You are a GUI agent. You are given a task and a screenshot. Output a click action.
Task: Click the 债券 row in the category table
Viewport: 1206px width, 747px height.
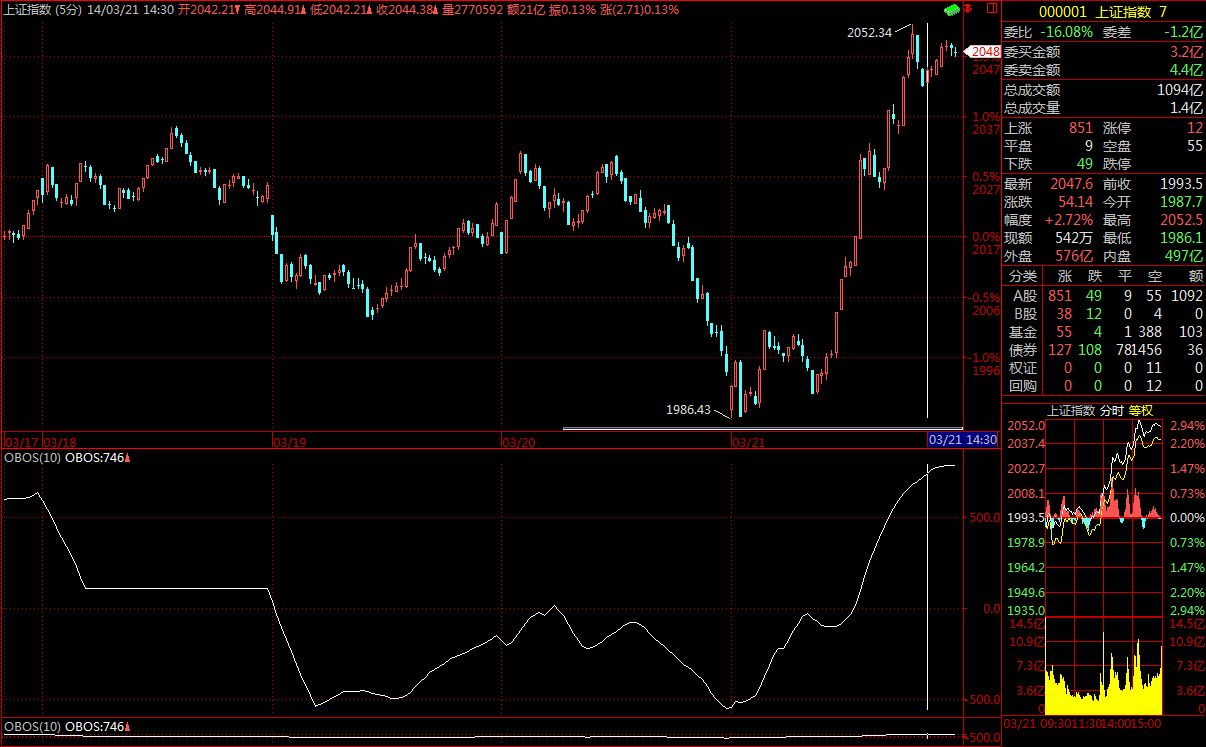click(x=1024, y=350)
